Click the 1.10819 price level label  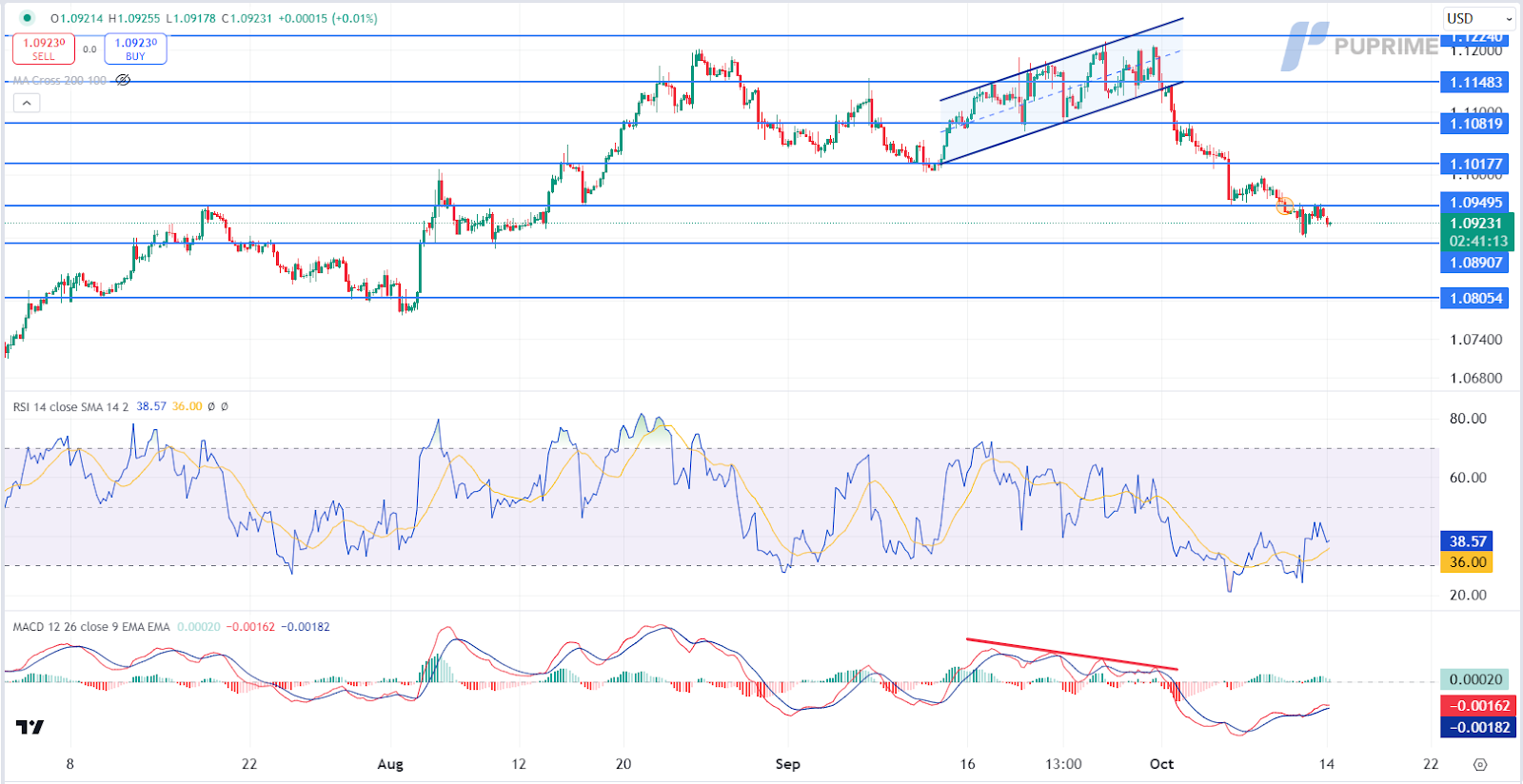(x=1475, y=124)
